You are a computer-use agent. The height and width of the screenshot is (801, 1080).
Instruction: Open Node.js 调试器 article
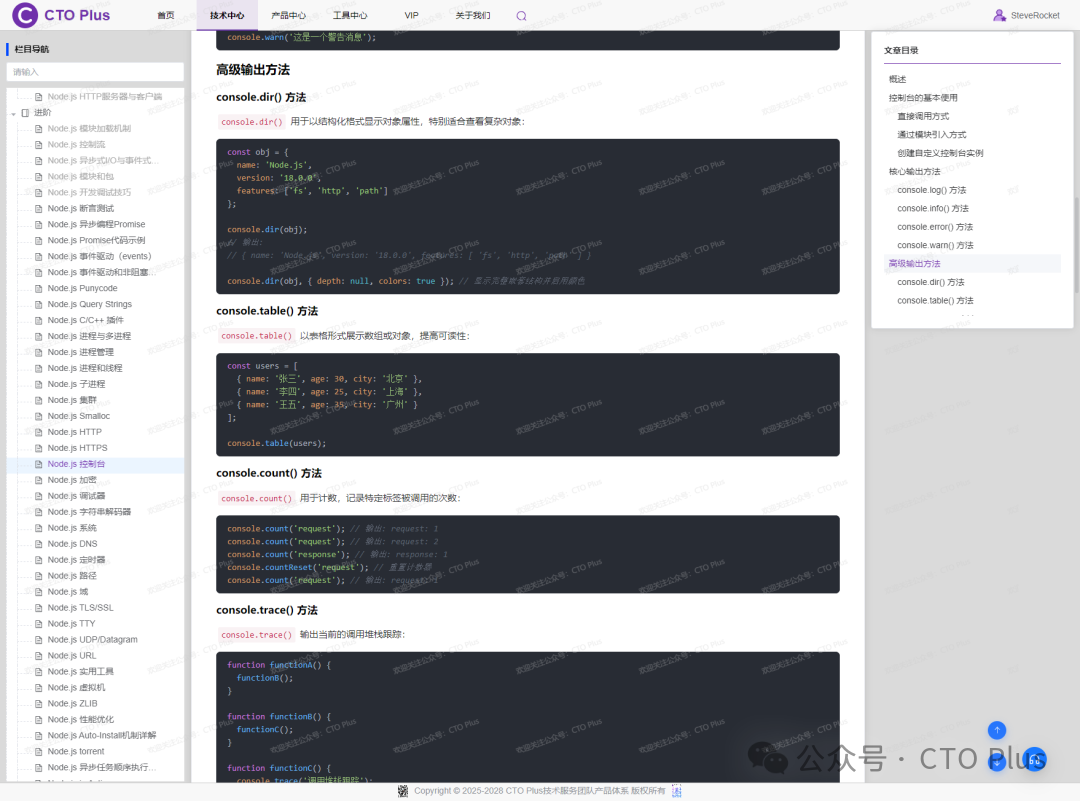(76, 496)
